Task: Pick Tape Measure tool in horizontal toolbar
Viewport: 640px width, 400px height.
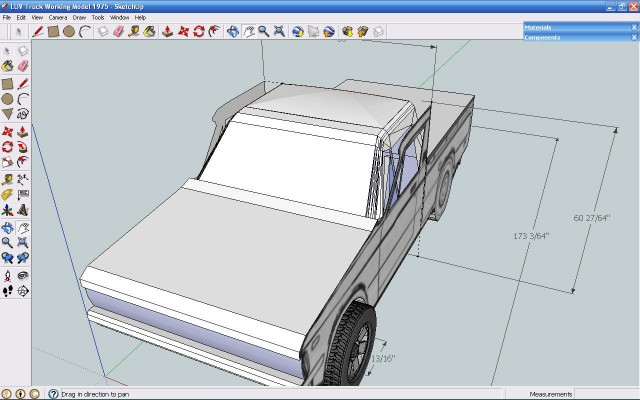Action: [x=134, y=31]
